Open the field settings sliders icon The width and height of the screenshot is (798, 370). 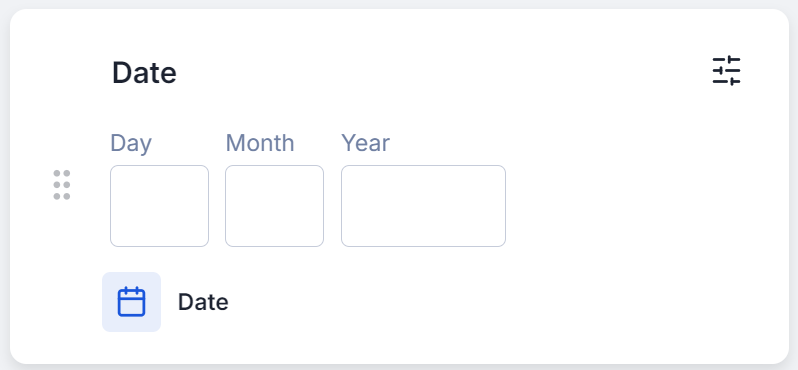click(x=726, y=71)
